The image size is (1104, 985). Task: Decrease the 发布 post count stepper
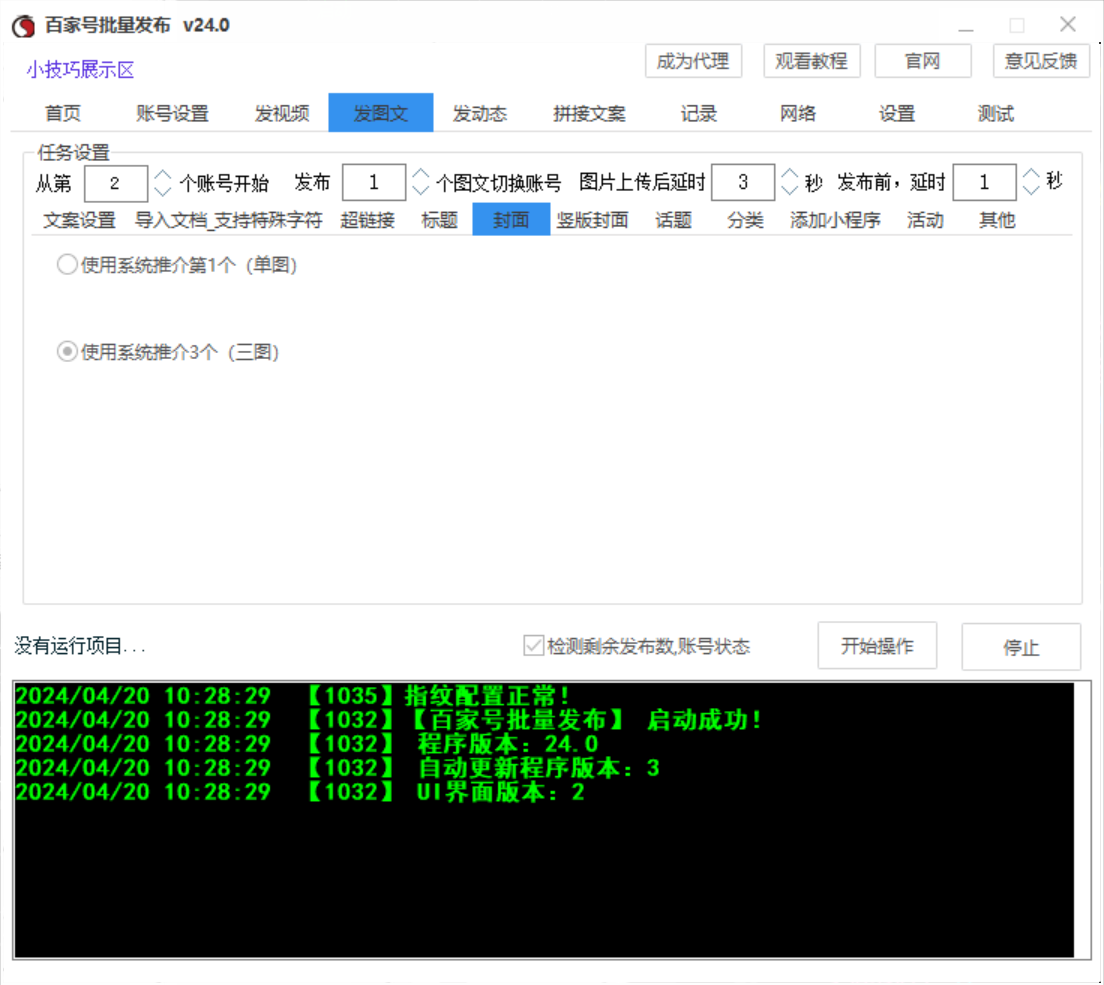[420, 189]
